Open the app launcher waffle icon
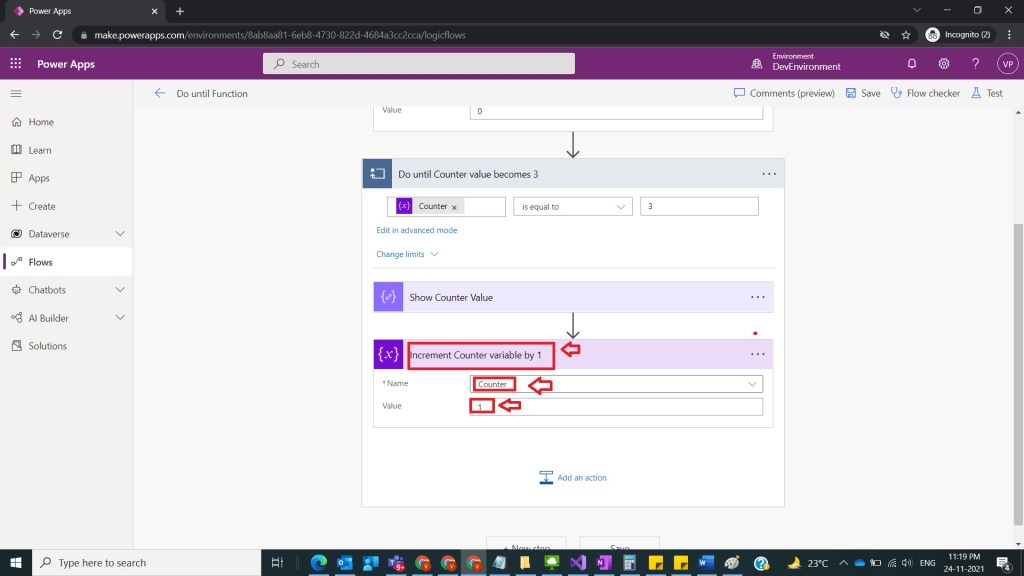 tap(15, 64)
